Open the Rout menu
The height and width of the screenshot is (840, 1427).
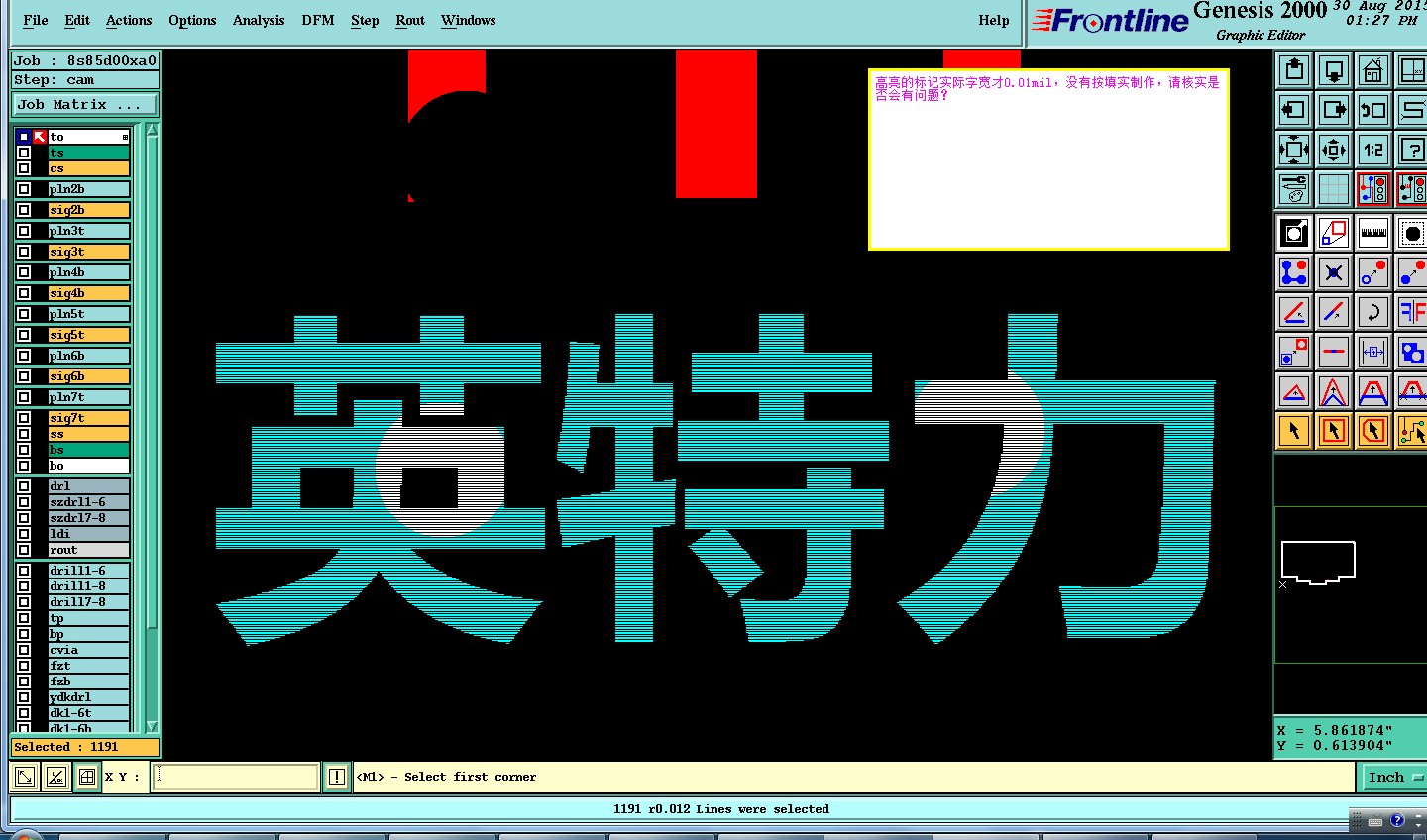point(410,20)
